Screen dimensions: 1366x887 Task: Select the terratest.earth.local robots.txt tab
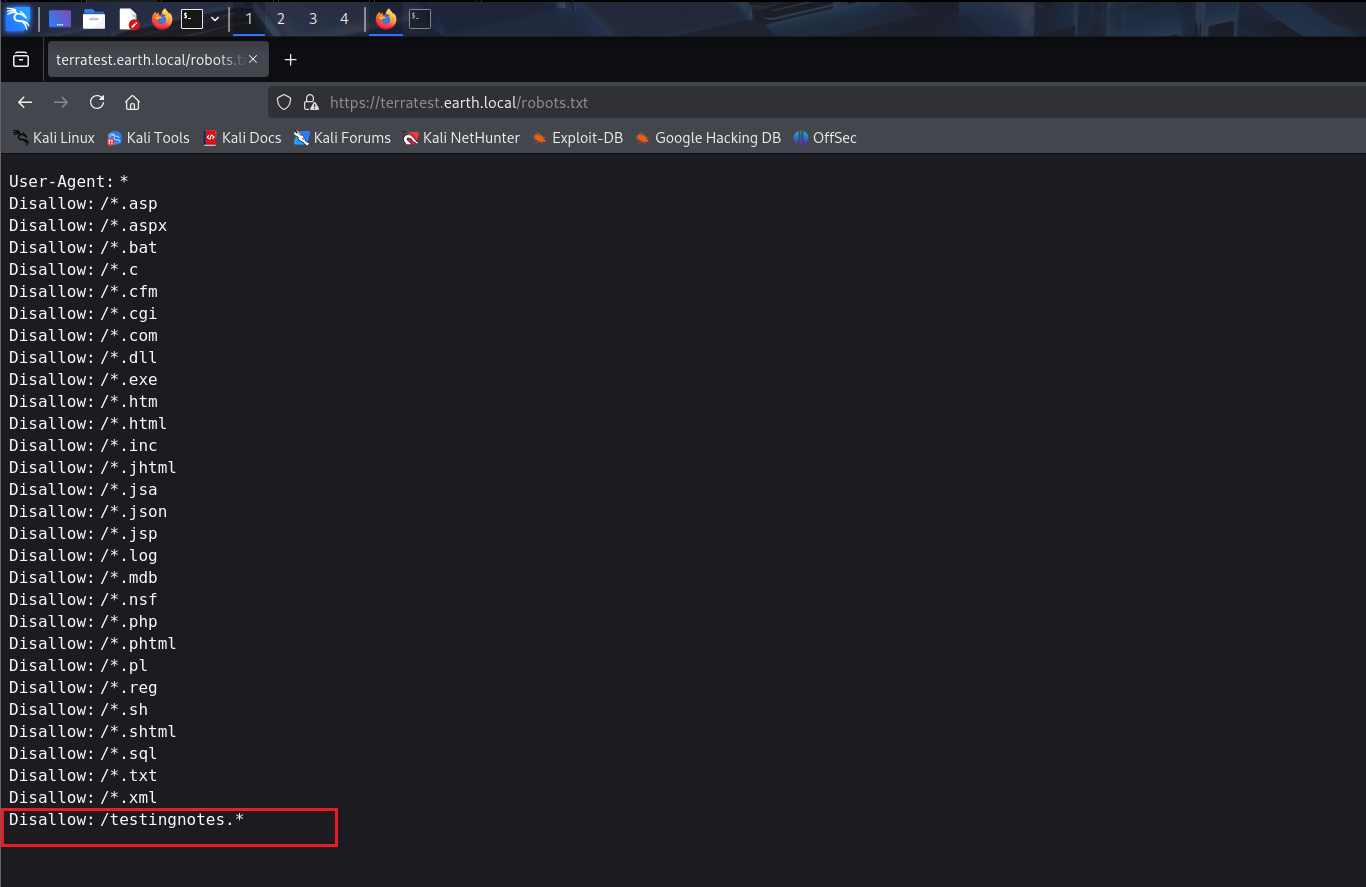coord(147,60)
